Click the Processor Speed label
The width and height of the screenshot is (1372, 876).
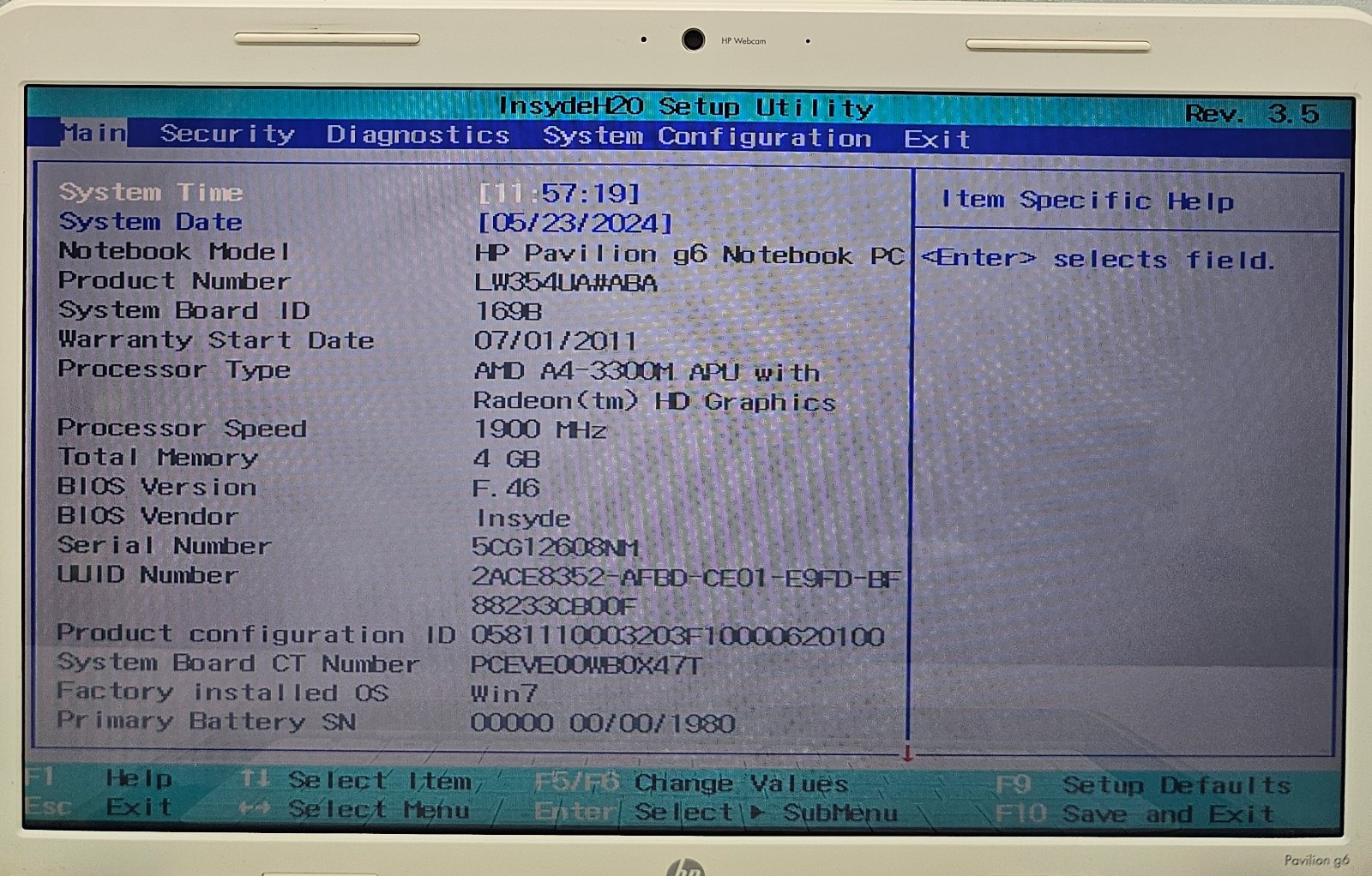[182, 428]
